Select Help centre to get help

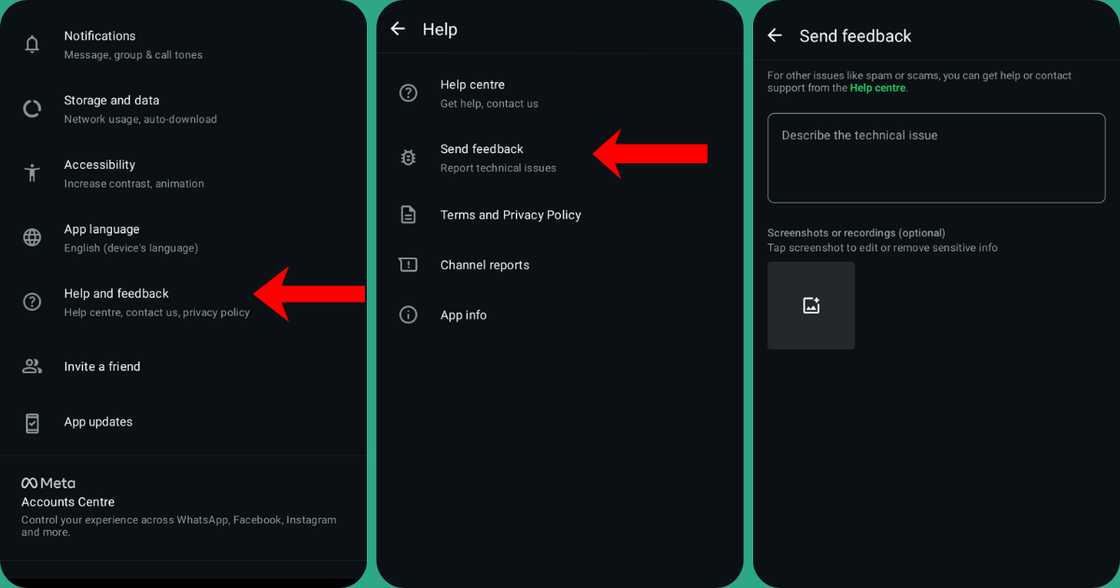click(472, 92)
